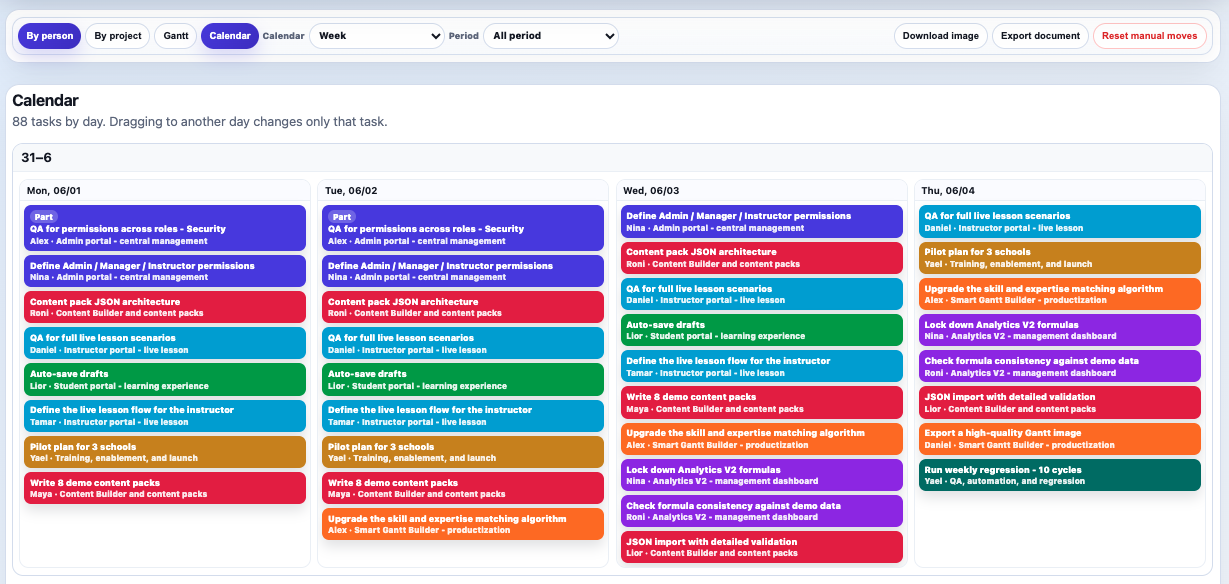Click the Part badge on Monday's task
Image resolution: width=1229 pixels, height=584 pixels.
[43, 216]
